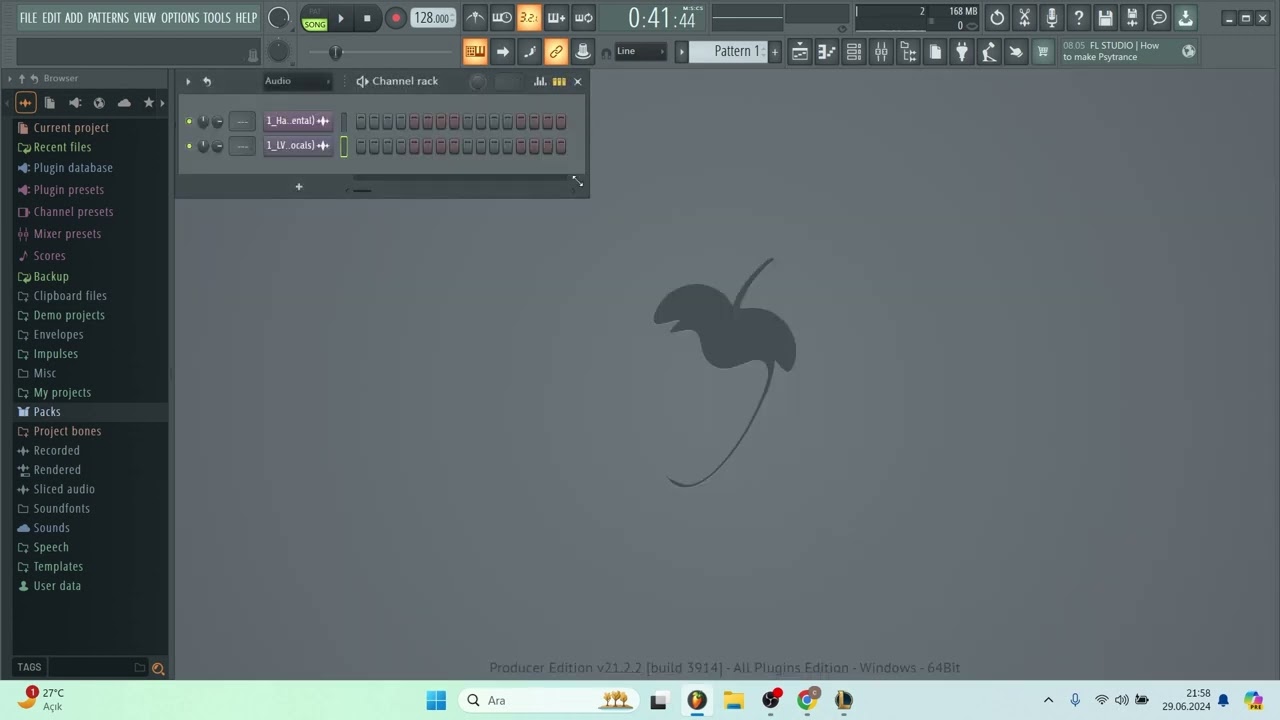Select the 1_Ha..ental) channel button
1280x720 pixels.
tap(298, 121)
